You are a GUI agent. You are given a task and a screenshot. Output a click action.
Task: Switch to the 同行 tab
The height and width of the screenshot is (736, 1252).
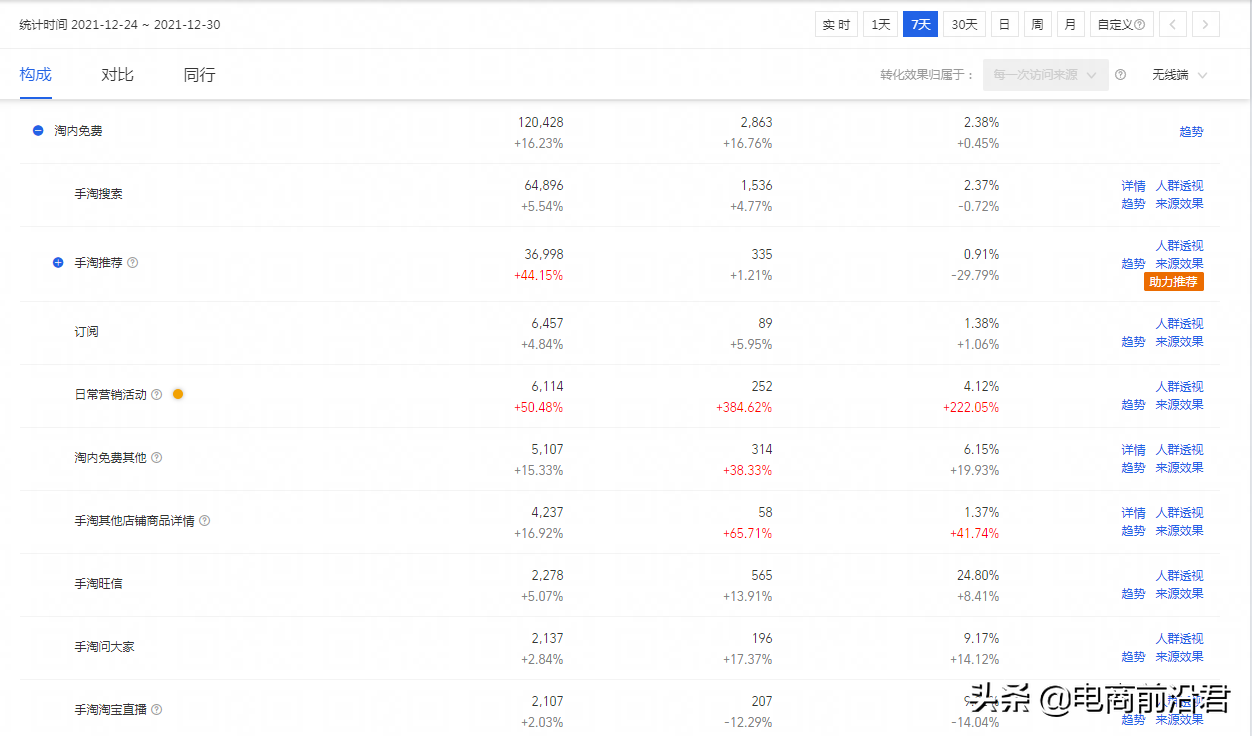[199, 75]
